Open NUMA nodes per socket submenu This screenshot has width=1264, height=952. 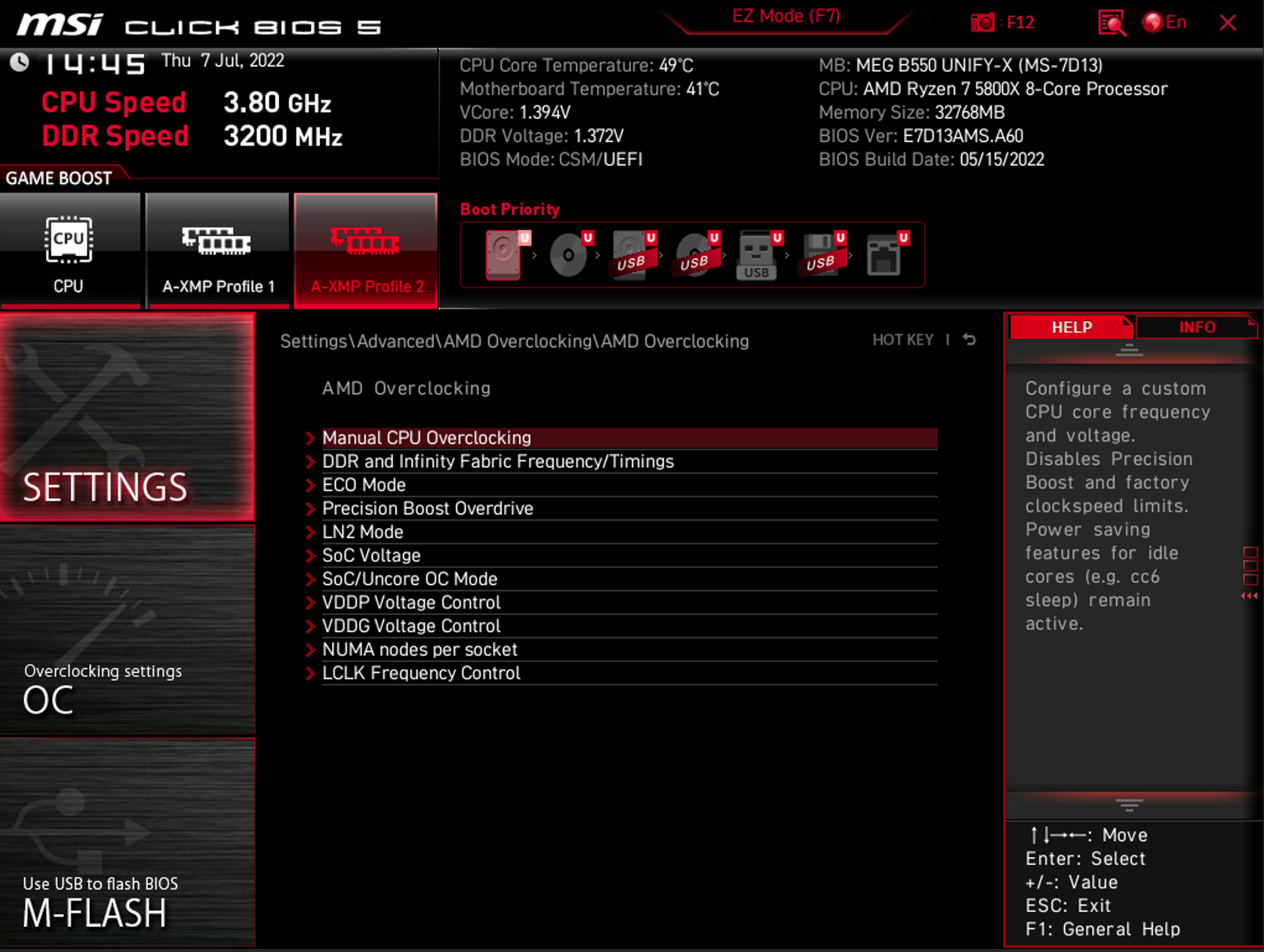(x=622, y=650)
